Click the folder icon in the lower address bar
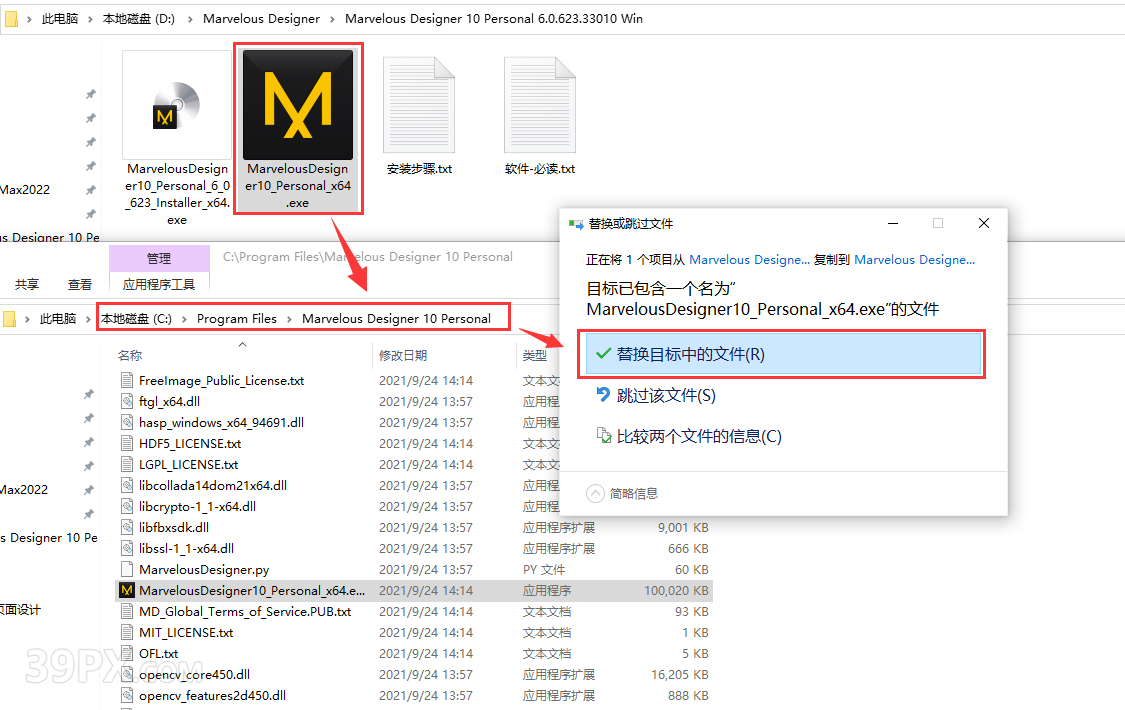Image resolution: width=1125 pixels, height=710 pixels. (x=9, y=318)
